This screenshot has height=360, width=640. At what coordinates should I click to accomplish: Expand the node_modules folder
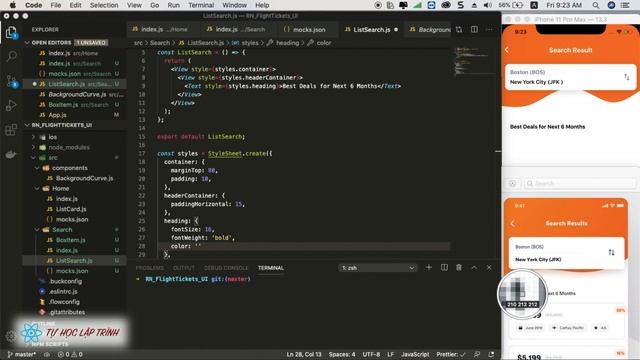pos(69,147)
